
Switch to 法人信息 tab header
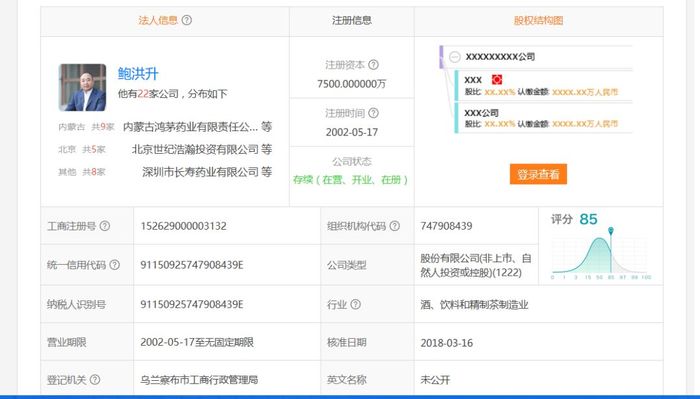[158, 20]
